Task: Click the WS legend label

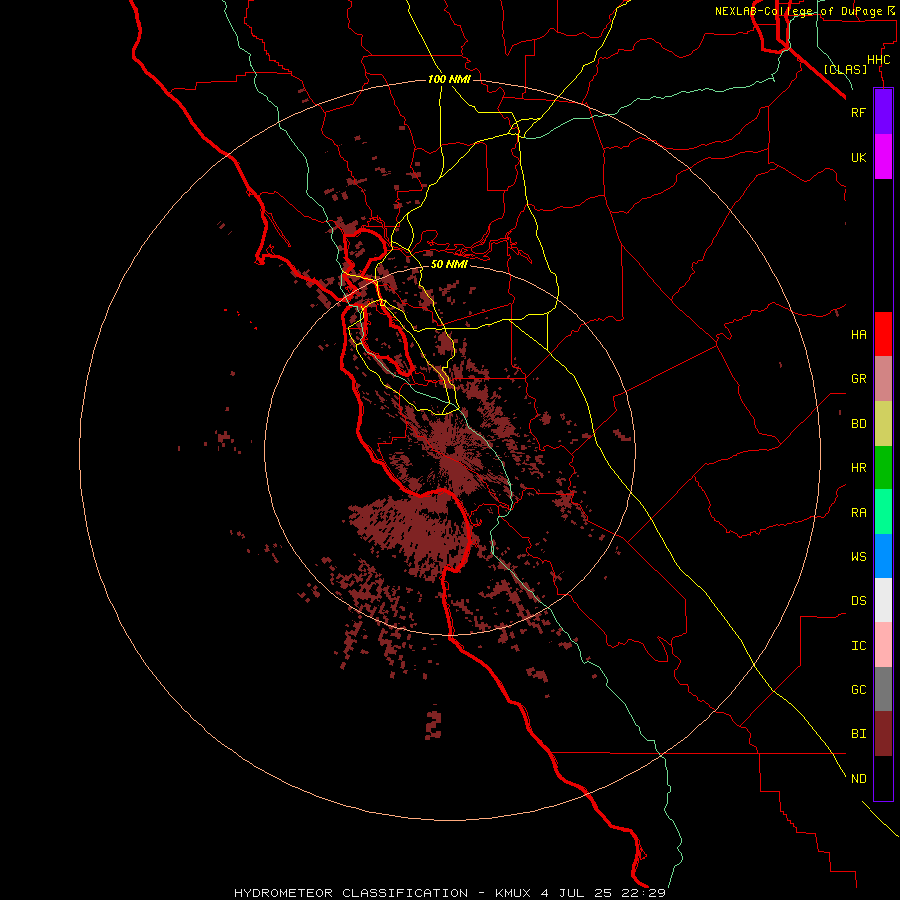Action: (858, 556)
